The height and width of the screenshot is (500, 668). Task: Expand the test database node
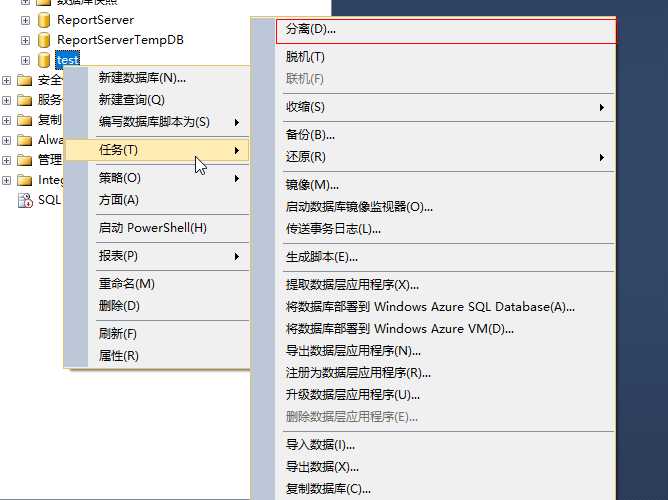click(26, 60)
